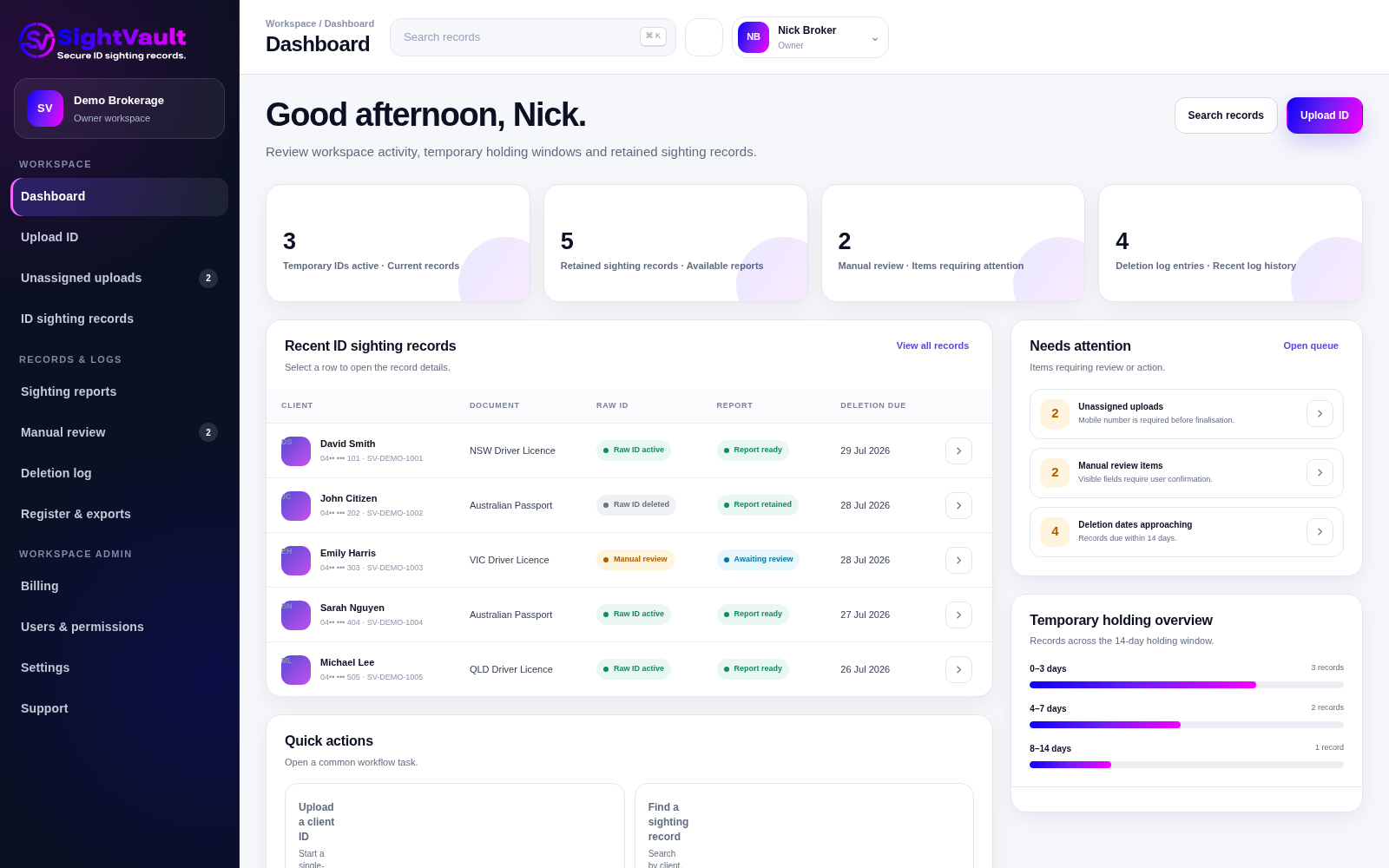
Task: Open the Retained sighting records card
Action: point(675,243)
